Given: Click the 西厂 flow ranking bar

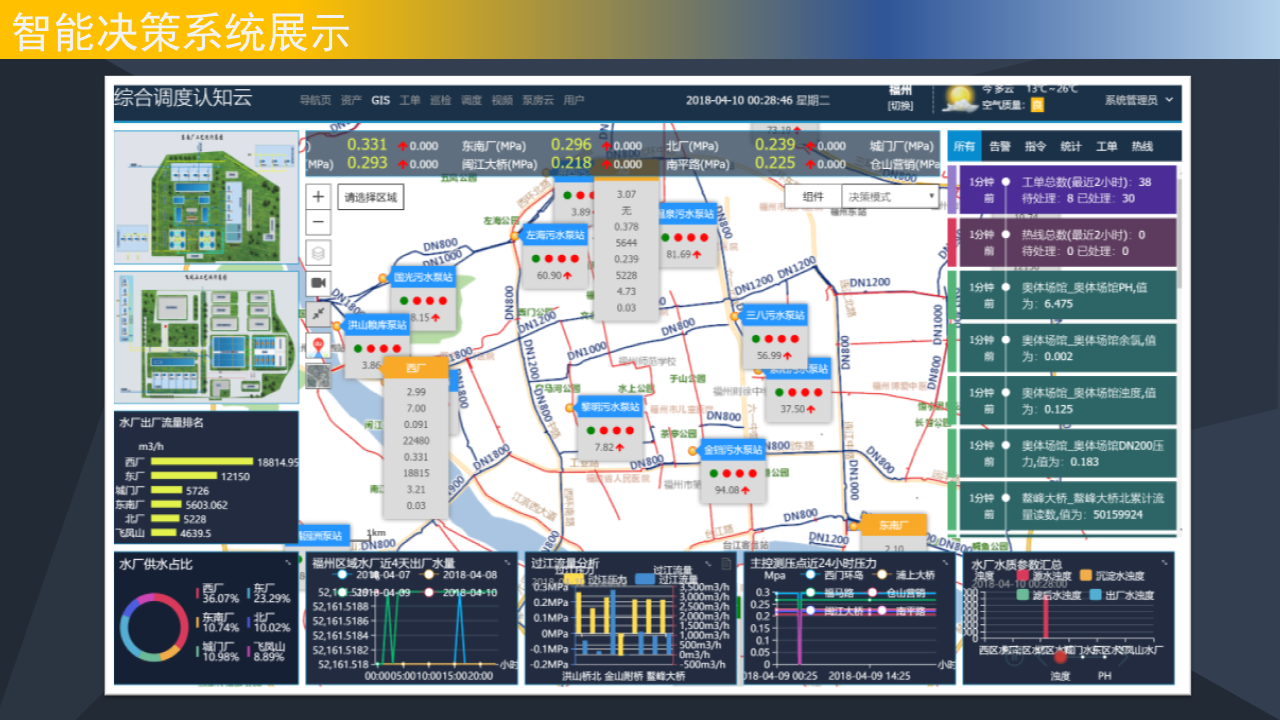Looking at the screenshot, I should pos(203,462).
